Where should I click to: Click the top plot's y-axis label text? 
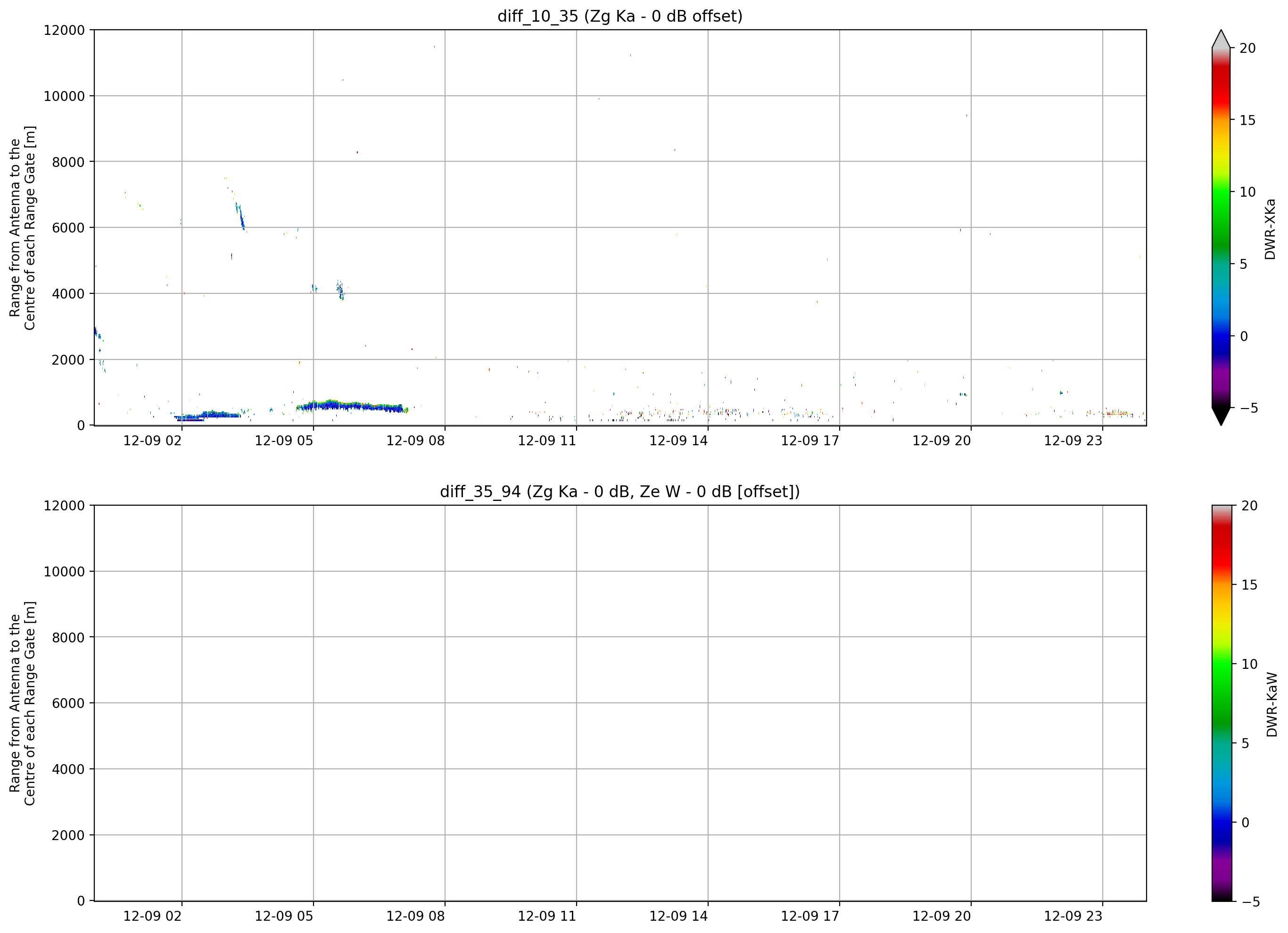pos(23,228)
